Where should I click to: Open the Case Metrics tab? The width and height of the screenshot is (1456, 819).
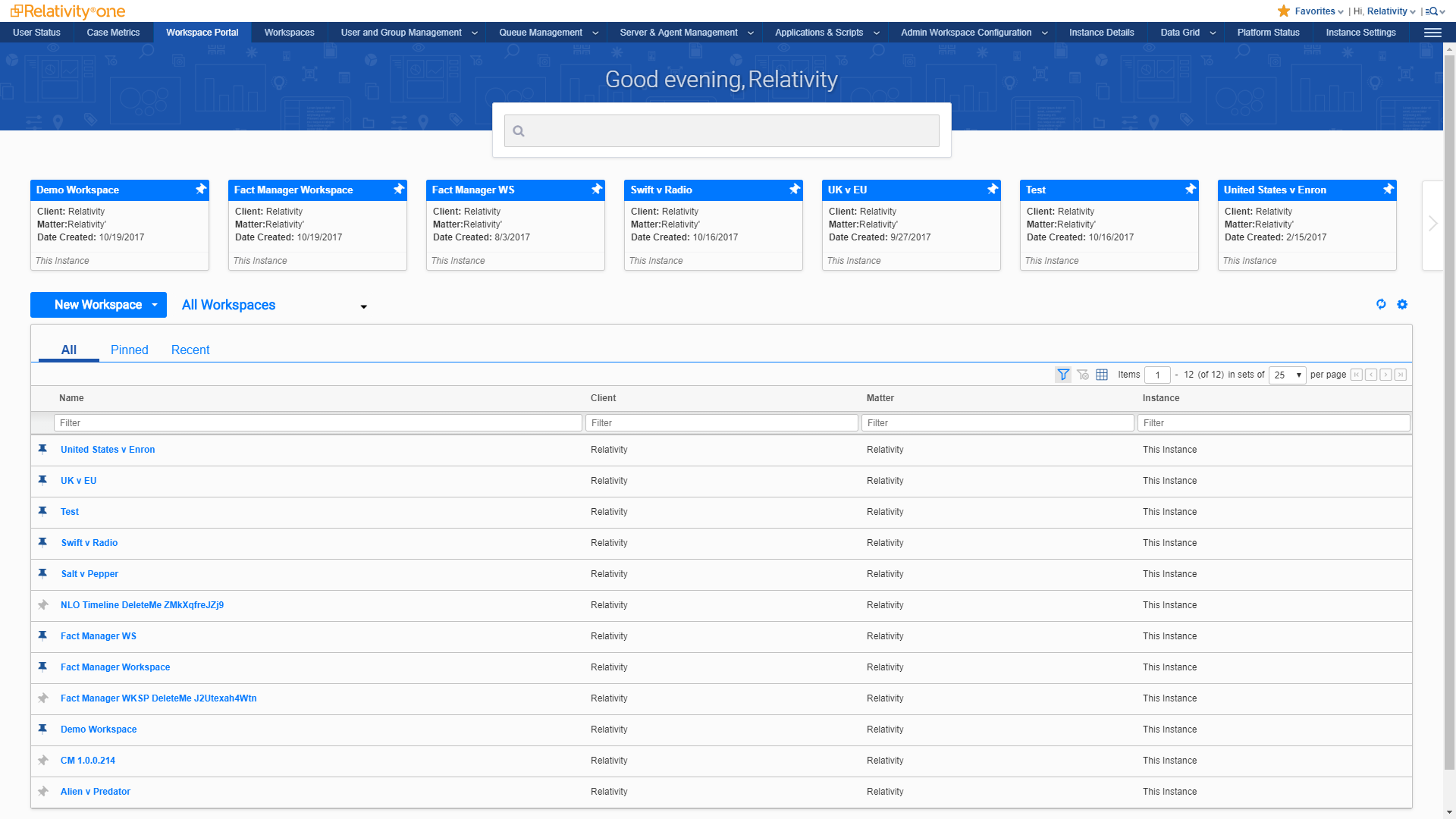tap(113, 33)
